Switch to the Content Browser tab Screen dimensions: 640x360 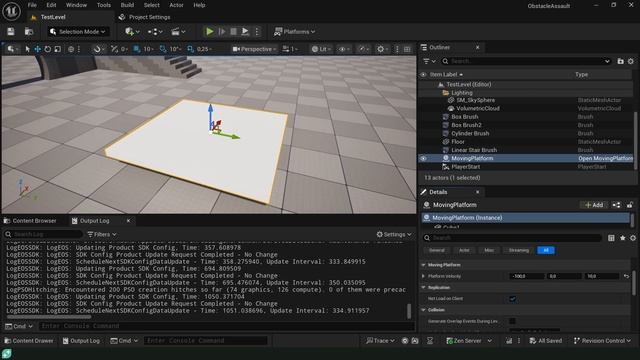click(30, 221)
